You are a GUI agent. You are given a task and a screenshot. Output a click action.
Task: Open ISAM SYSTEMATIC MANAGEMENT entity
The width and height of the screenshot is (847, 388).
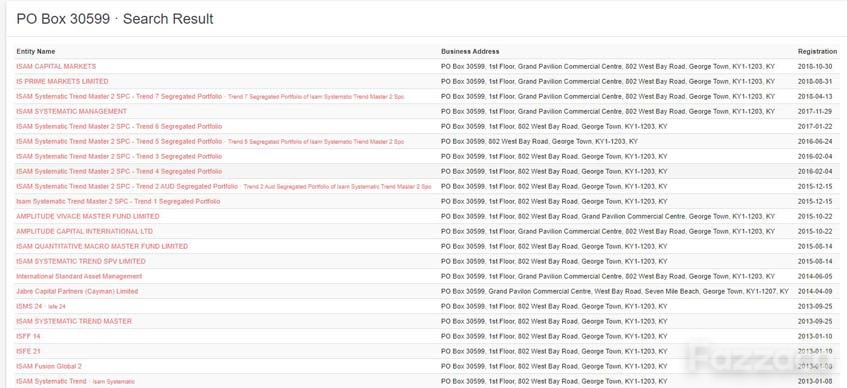(71, 111)
